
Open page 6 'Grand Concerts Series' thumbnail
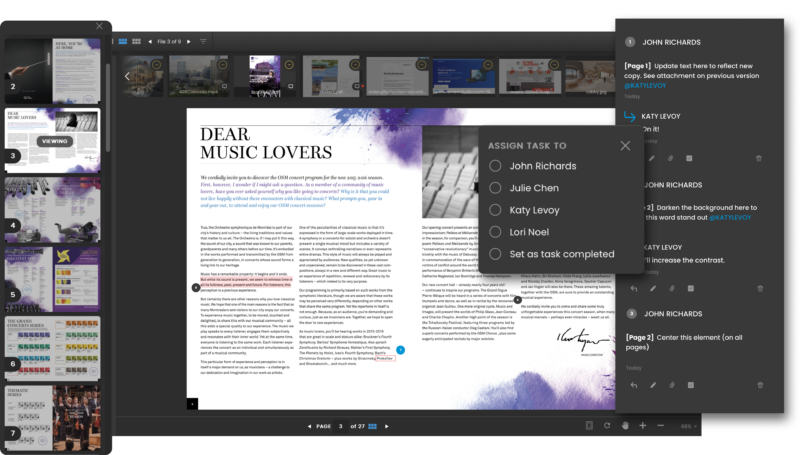[53, 348]
